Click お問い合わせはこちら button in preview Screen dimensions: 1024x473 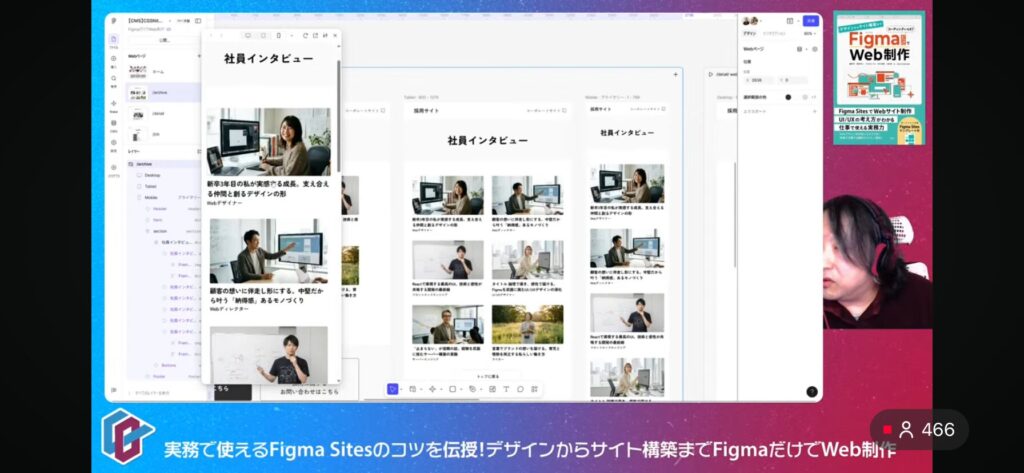(300, 391)
